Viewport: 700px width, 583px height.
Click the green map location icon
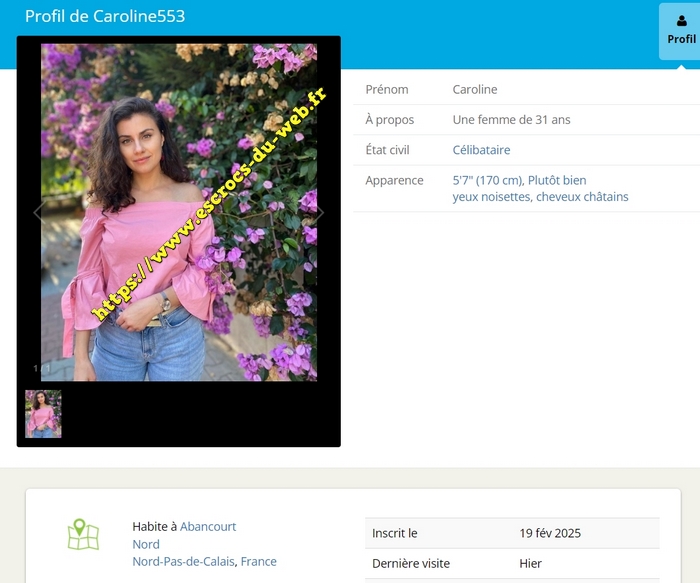[x=83, y=534]
